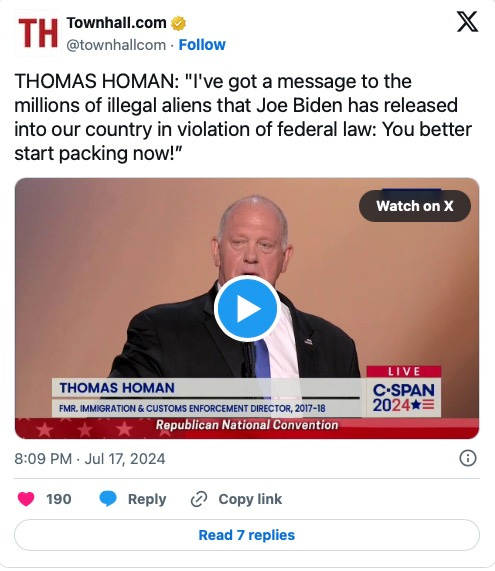Click the Reply text label
The image size is (495, 571).
click(147, 499)
